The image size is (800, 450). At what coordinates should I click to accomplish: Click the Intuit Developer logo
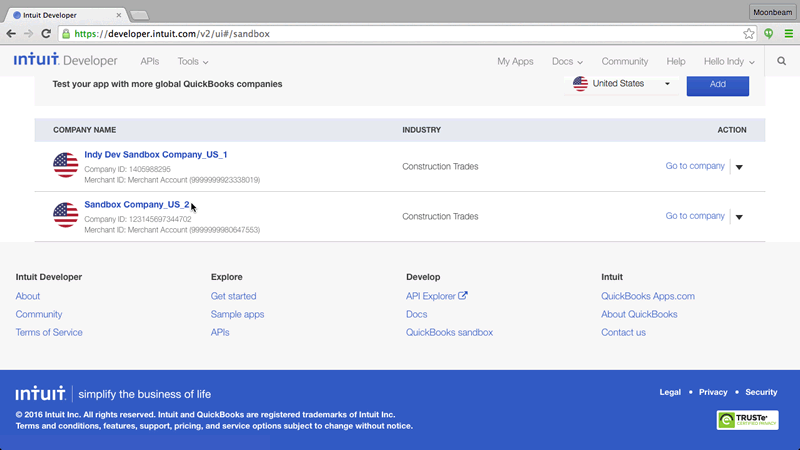point(65,60)
